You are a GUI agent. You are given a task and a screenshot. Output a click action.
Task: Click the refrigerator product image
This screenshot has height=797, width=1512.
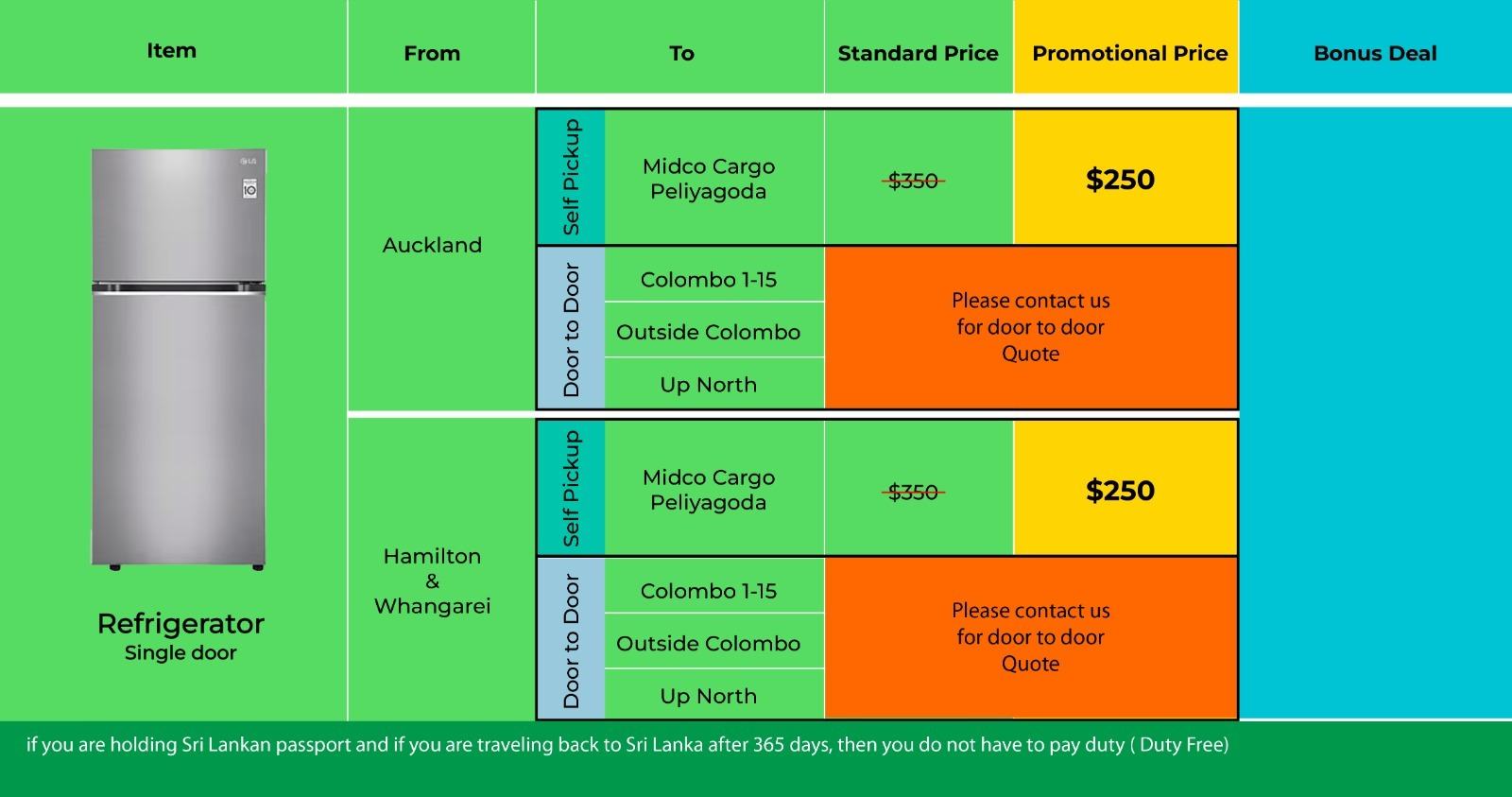pos(178,359)
